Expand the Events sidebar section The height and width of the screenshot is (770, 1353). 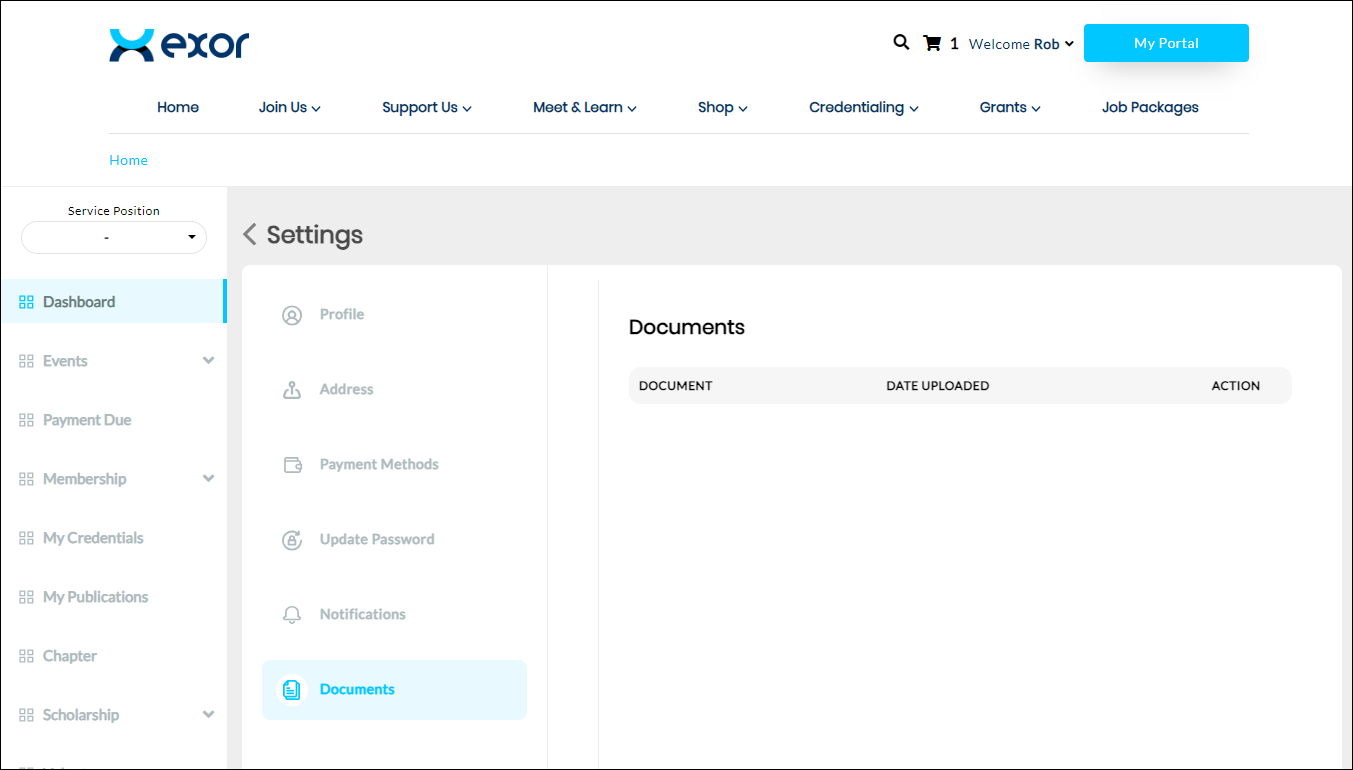[x=208, y=361]
